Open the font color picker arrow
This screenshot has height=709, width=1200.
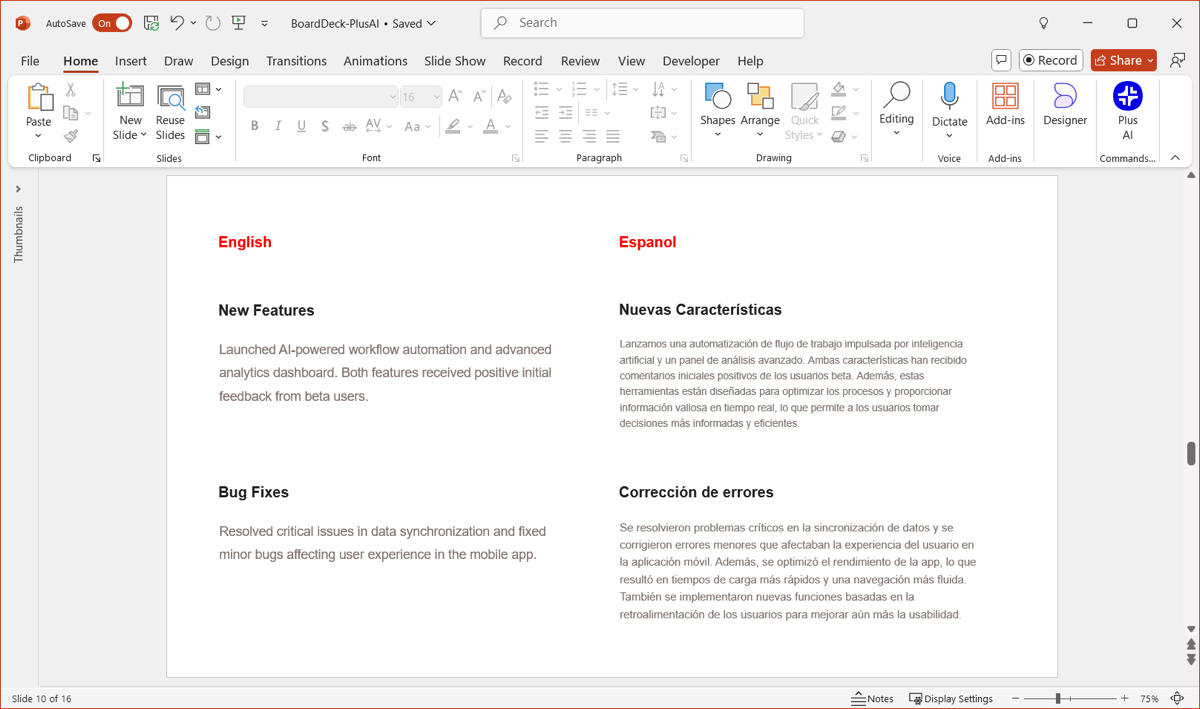[508, 126]
